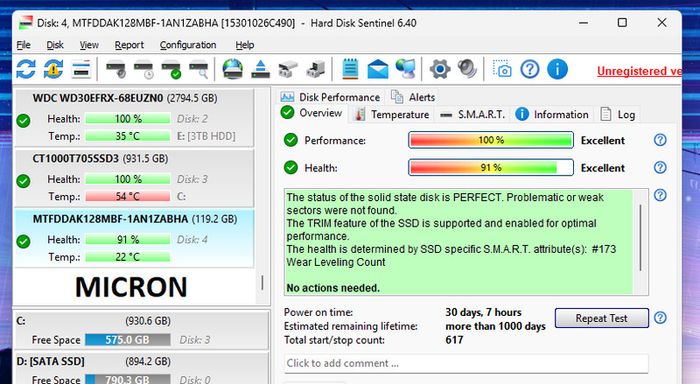The width and height of the screenshot is (700, 384).
Task: Click the globe with computer monitor icon
Action: pos(405,70)
